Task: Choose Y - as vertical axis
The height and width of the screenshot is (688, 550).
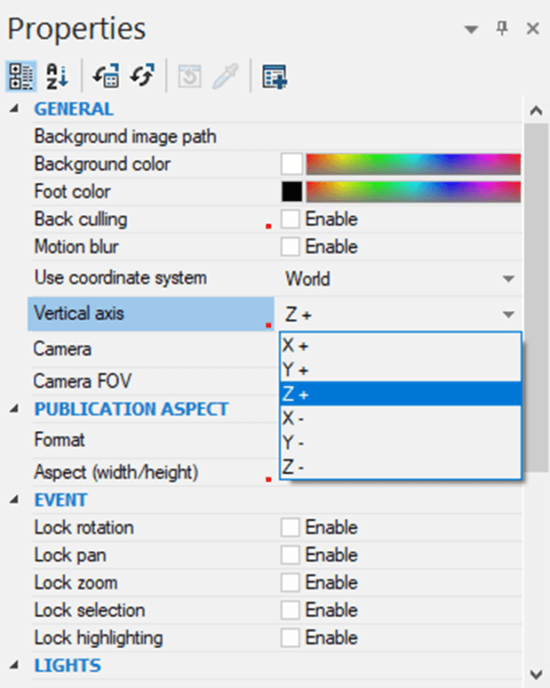Action: coord(400,442)
